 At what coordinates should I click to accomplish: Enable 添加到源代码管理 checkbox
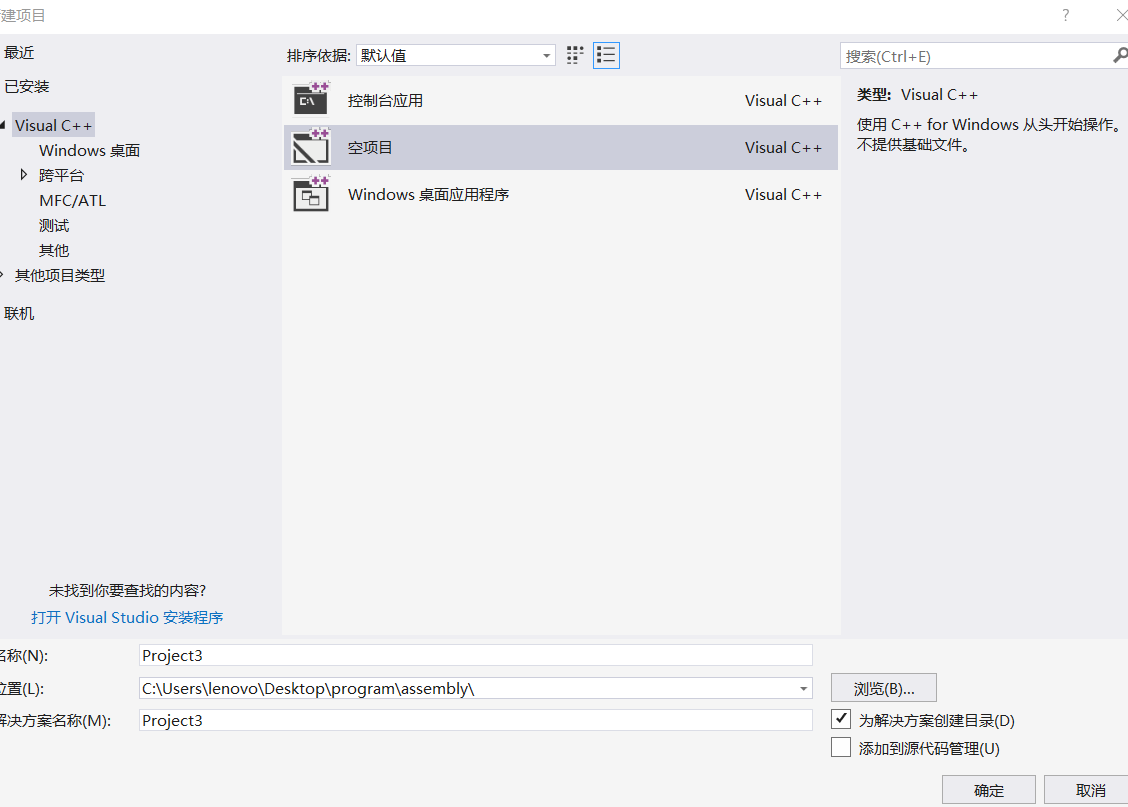pyautogui.click(x=840, y=747)
